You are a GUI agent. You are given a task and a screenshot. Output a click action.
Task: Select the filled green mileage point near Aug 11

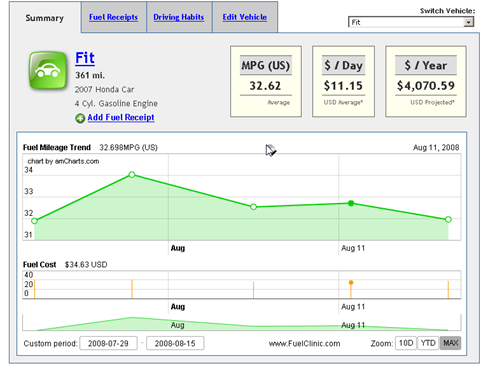pos(351,203)
